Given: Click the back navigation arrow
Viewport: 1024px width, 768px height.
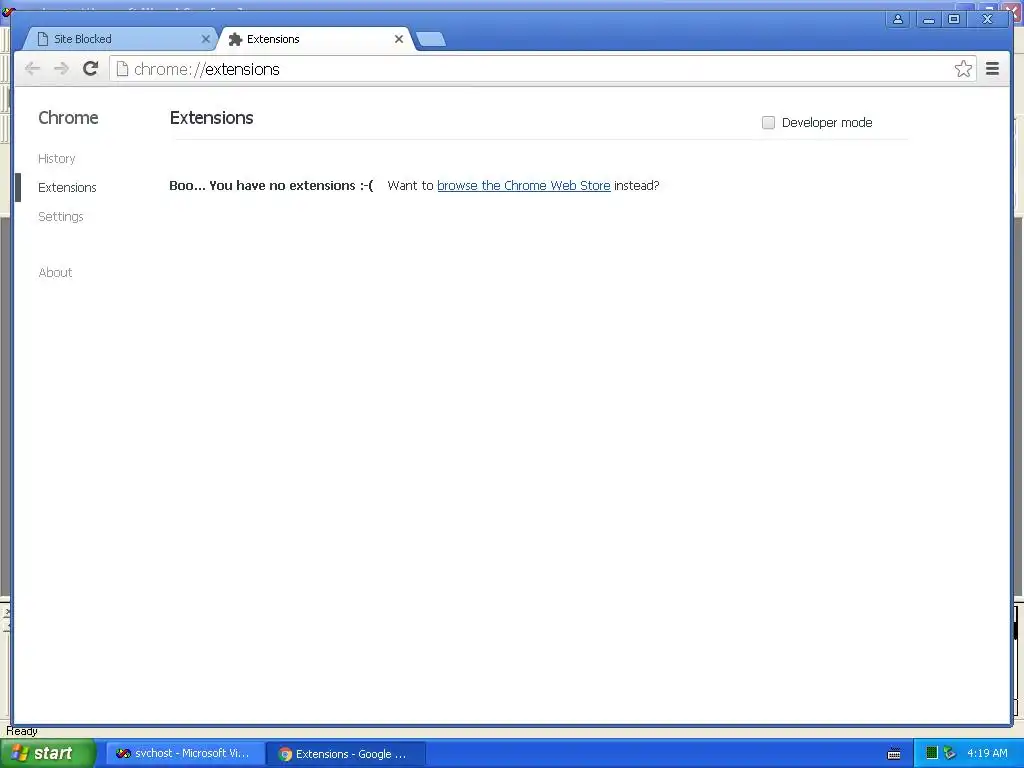Looking at the screenshot, I should 32,69.
